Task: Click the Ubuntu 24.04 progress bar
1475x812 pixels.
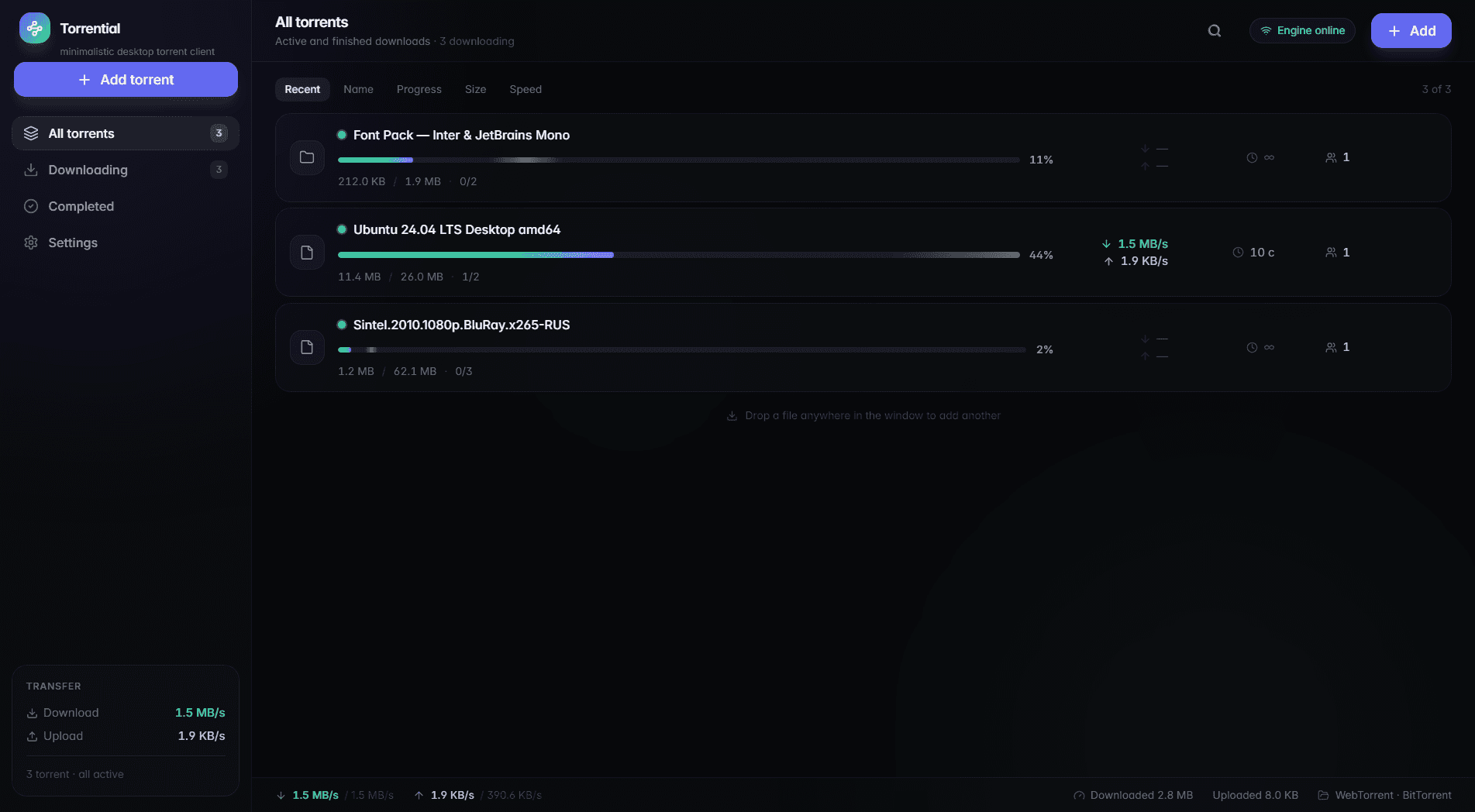Action: click(x=679, y=255)
